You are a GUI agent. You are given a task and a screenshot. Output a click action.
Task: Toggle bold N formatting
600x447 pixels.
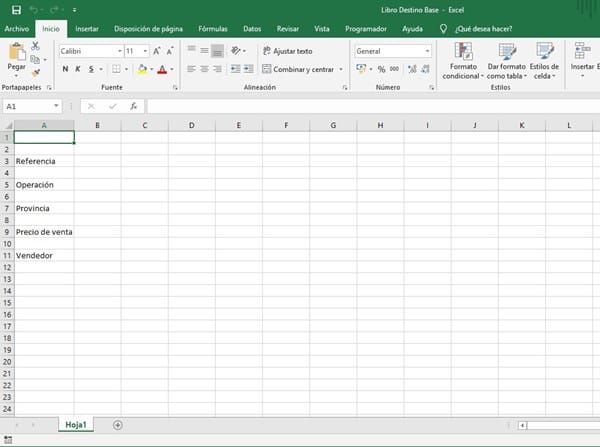pos(65,69)
